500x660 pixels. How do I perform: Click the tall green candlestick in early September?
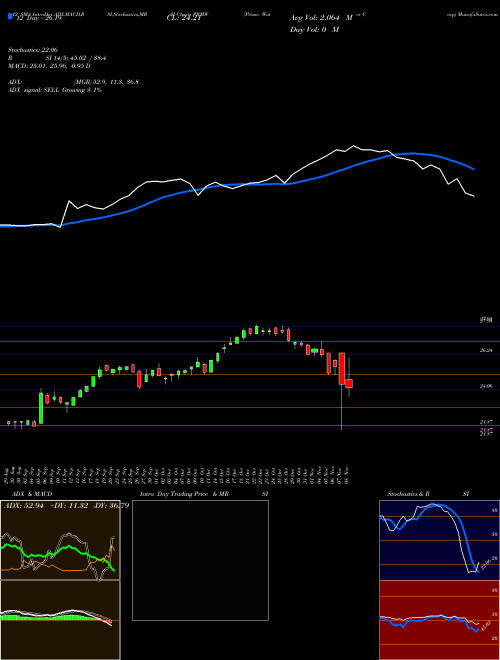click(x=41, y=407)
